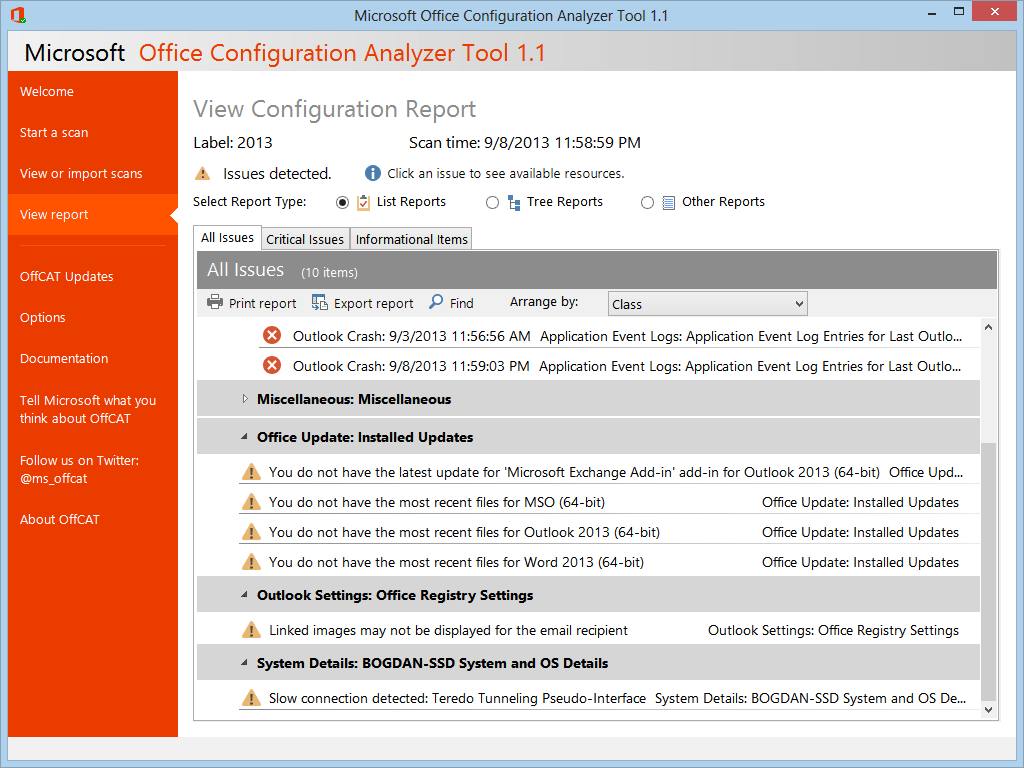The width and height of the screenshot is (1024, 768).
Task: Click red error icon for 9/8/2013 Outlook crash
Action: [272, 365]
